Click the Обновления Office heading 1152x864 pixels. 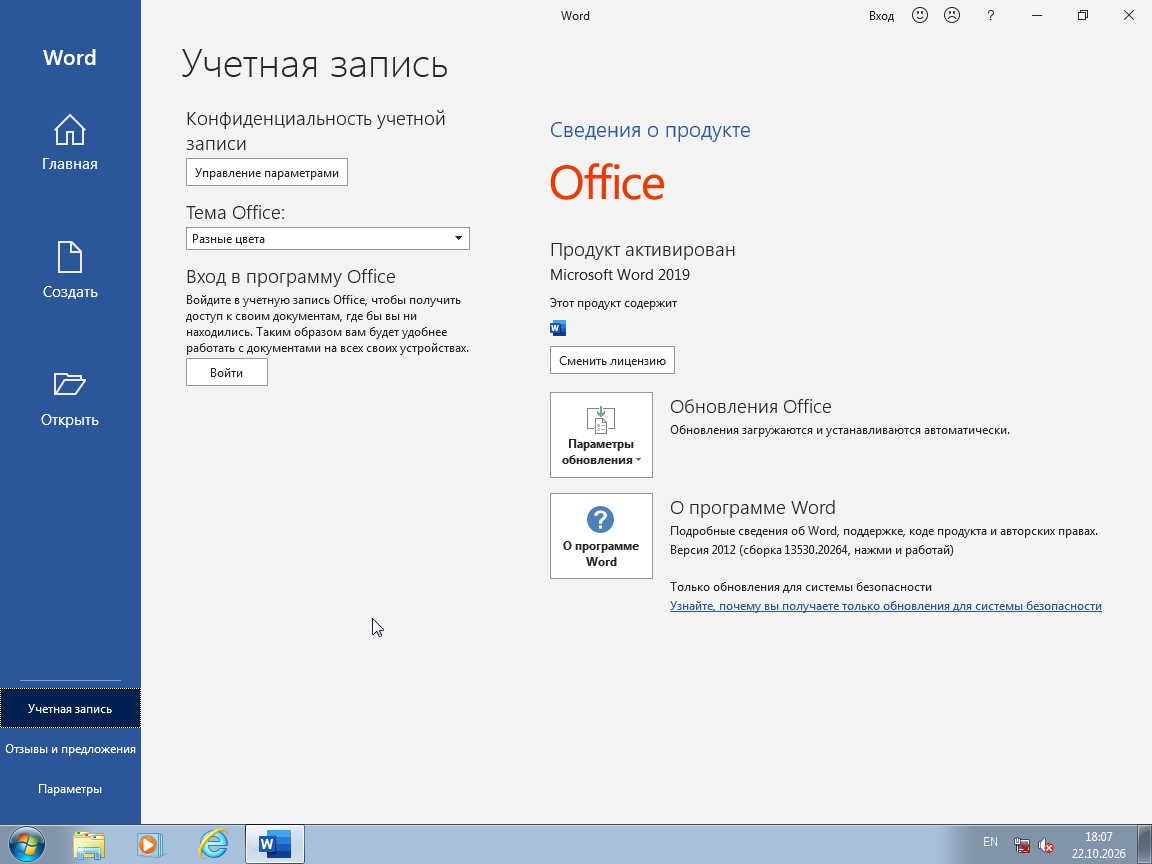750,406
